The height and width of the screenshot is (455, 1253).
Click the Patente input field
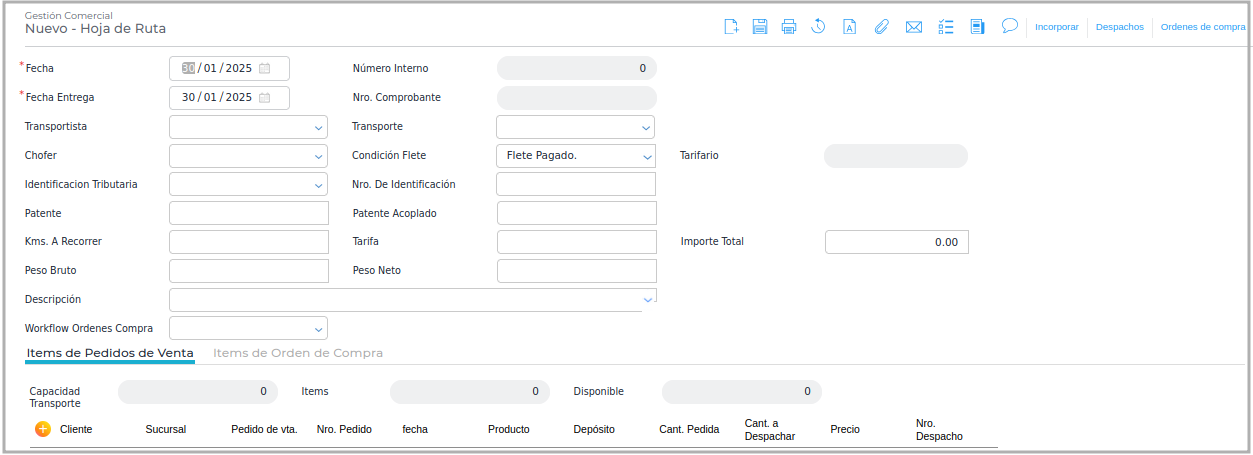coord(249,214)
